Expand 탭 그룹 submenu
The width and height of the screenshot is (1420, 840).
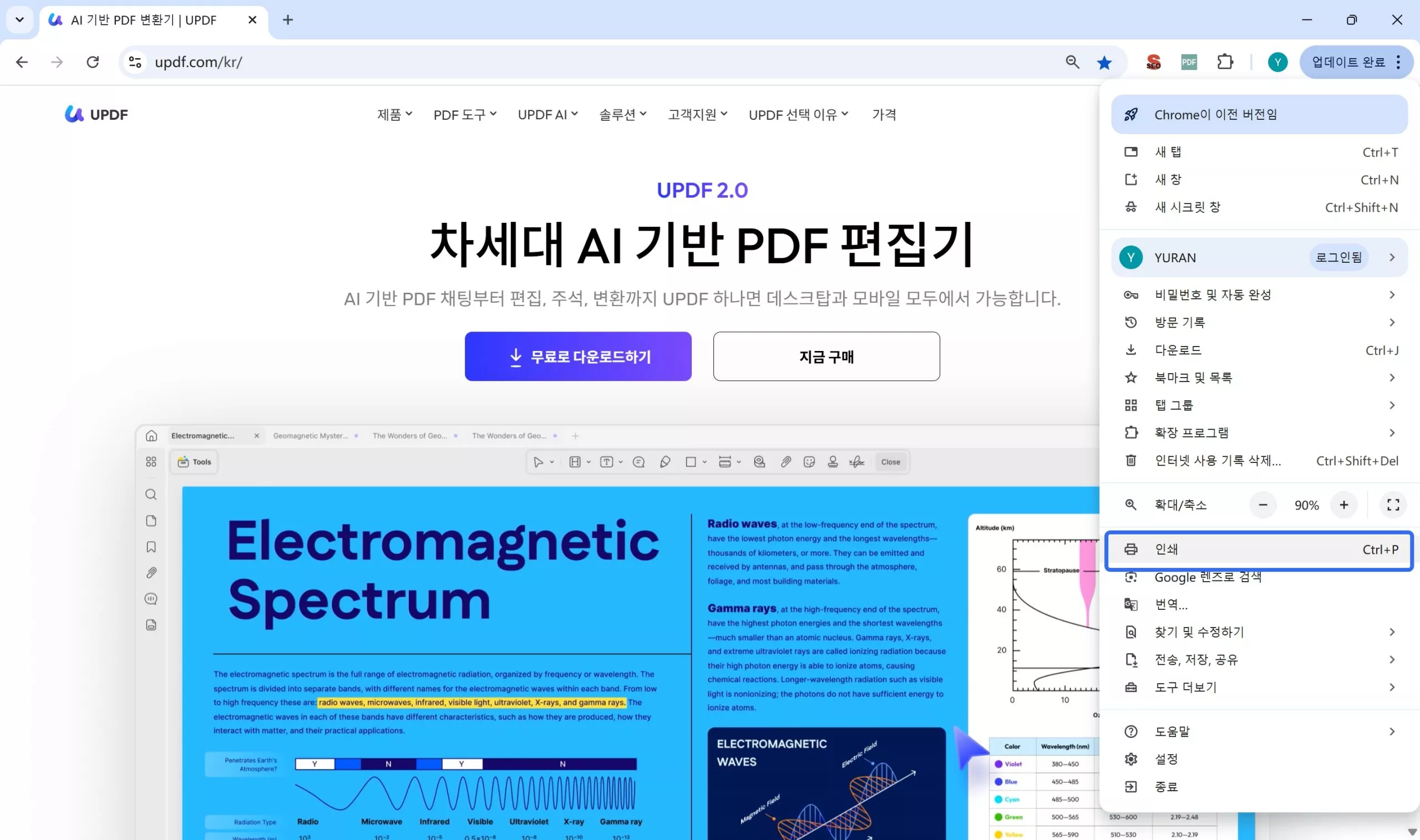[x=1259, y=405]
